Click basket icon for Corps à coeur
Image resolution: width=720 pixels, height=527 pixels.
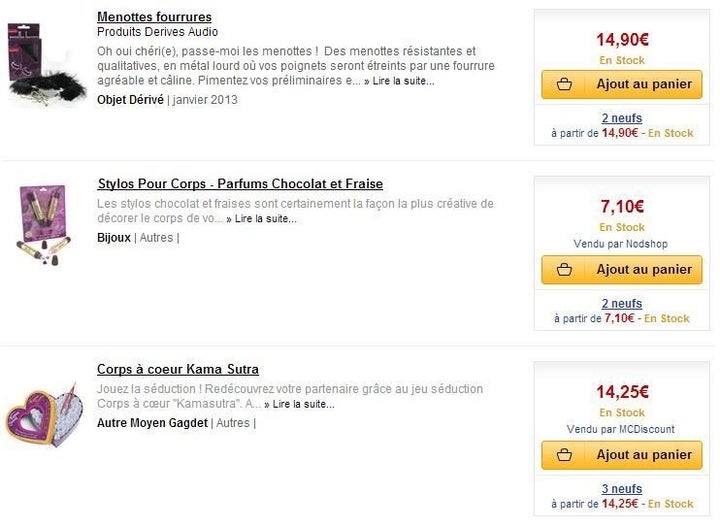pos(564,455)
